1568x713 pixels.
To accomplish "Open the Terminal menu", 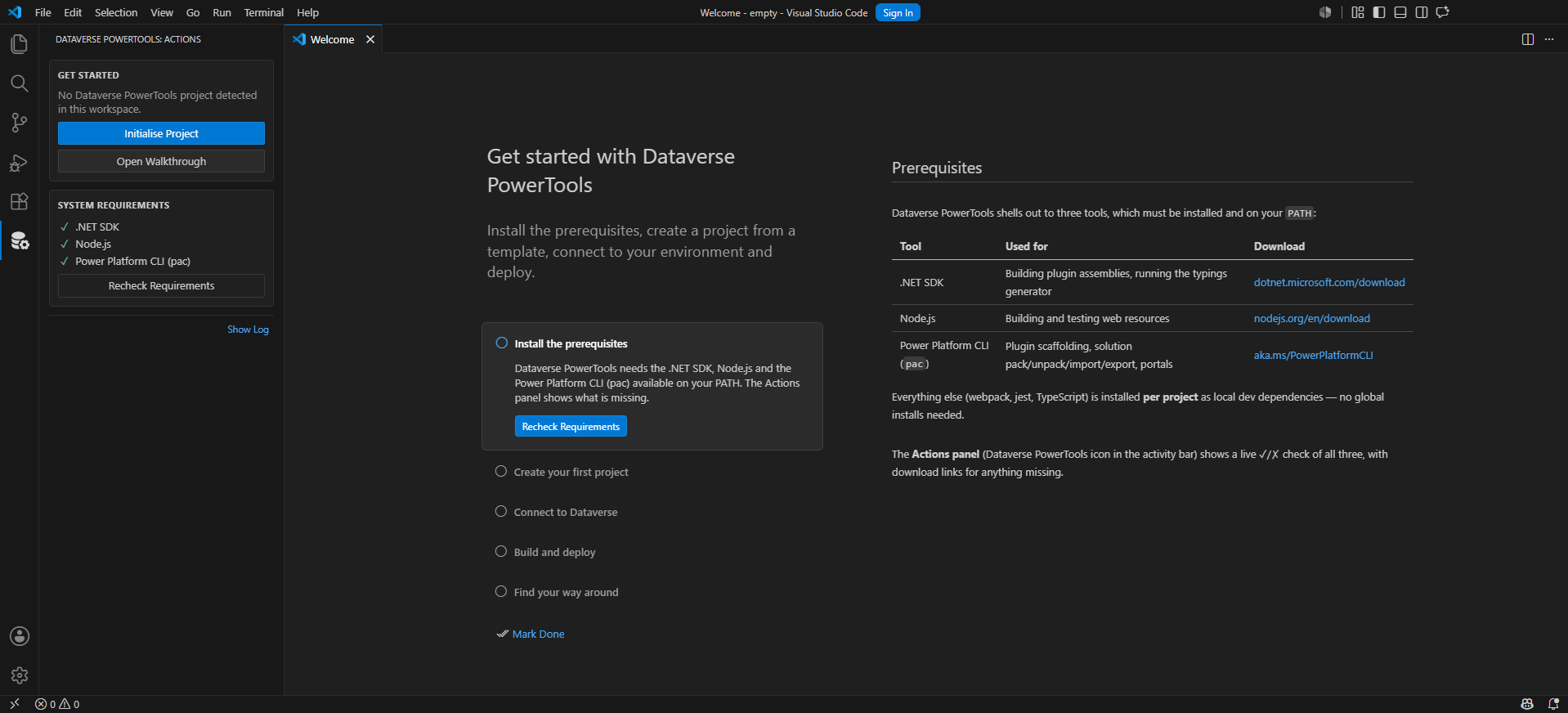I will [x=264, y=12].
